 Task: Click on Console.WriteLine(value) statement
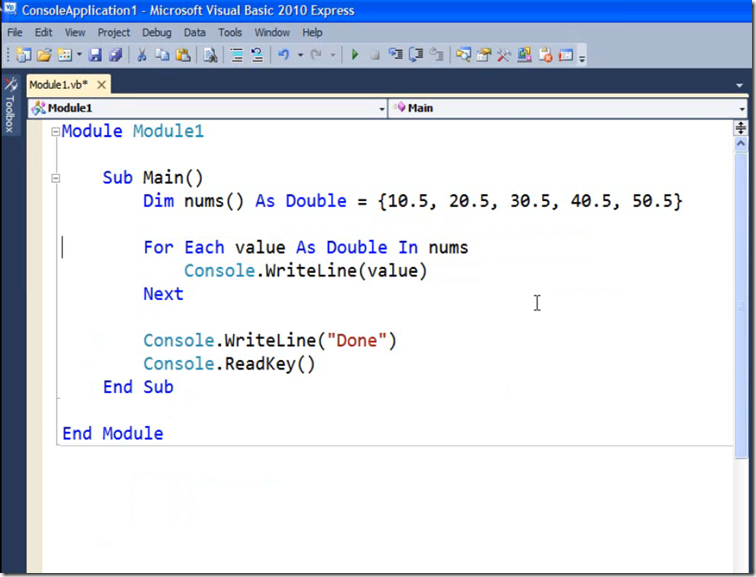(305, 271)
